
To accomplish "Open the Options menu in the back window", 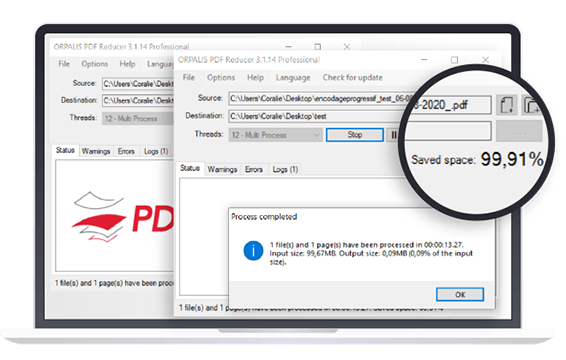I will coord(94,64).
